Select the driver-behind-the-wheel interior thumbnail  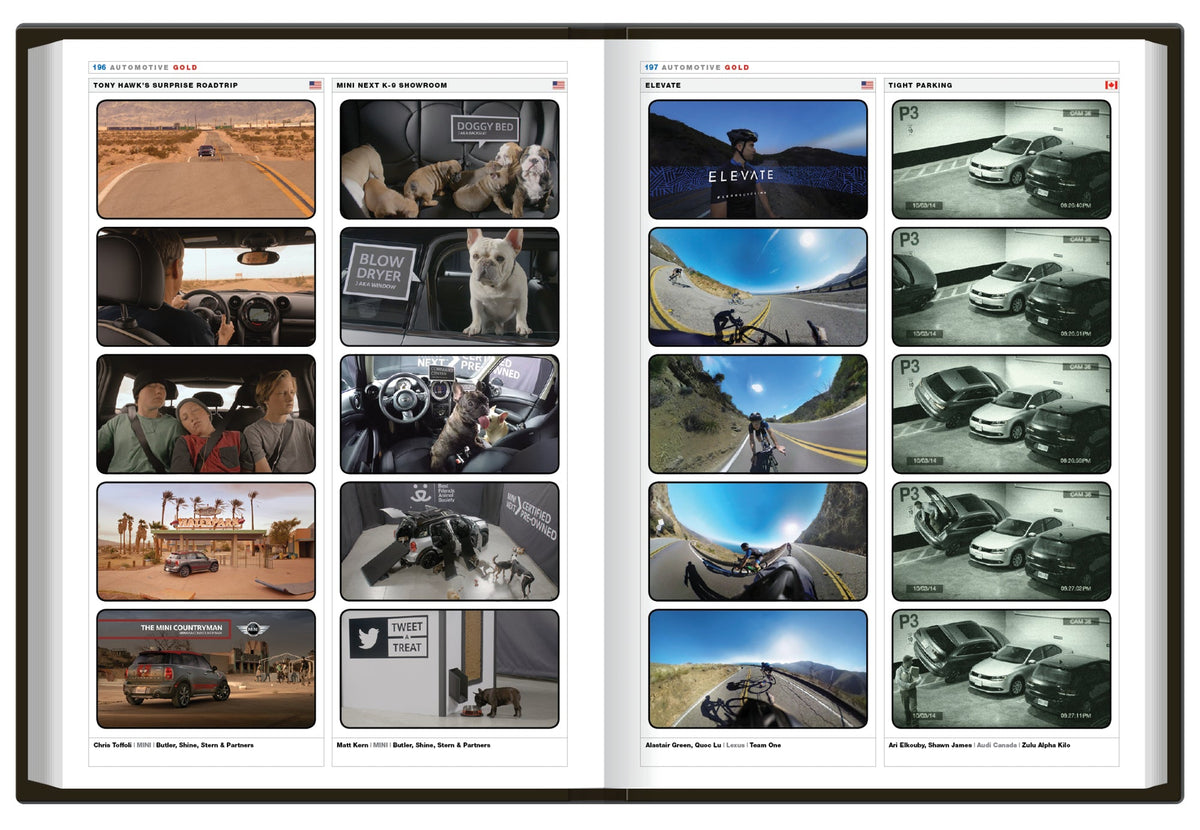click(x=206, y=287)
